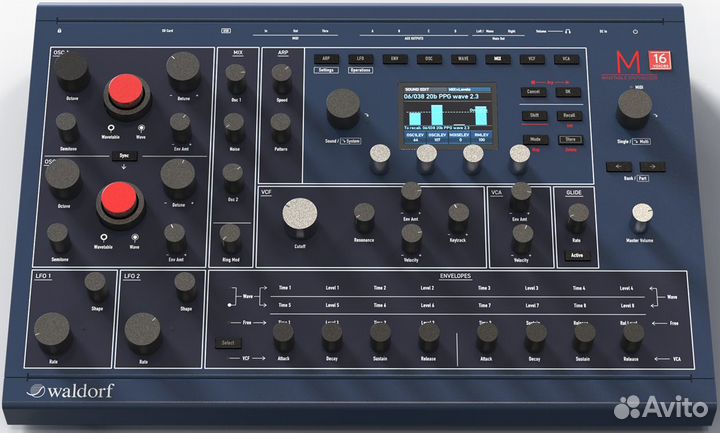The image size is (720, 433).
Task: Hit the Recall button
Action: pyautogui.click(x=569, y=116)
